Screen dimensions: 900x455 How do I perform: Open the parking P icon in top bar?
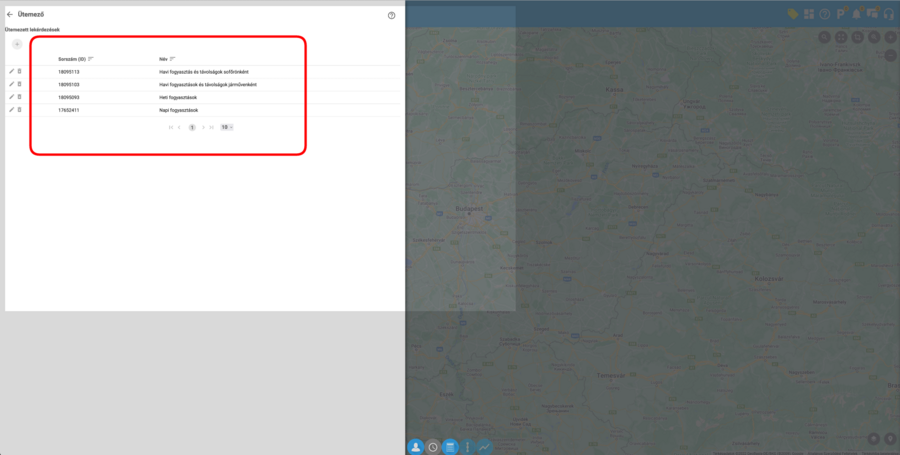[841, 14]
